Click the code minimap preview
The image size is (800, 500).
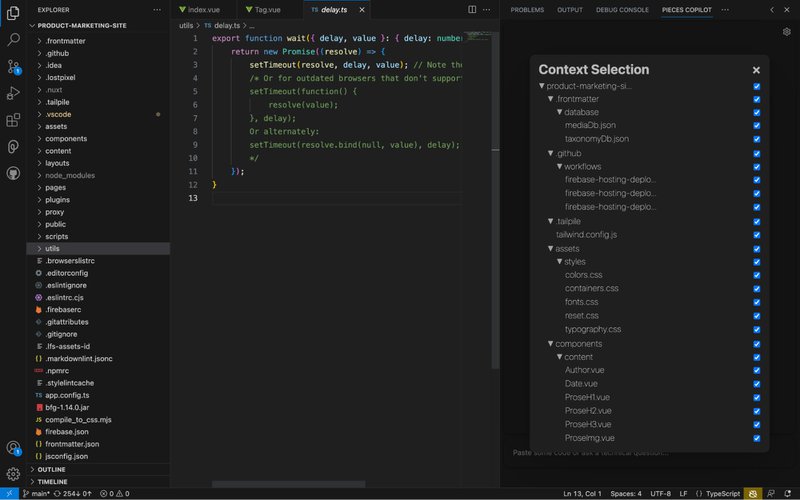[478, 37]
